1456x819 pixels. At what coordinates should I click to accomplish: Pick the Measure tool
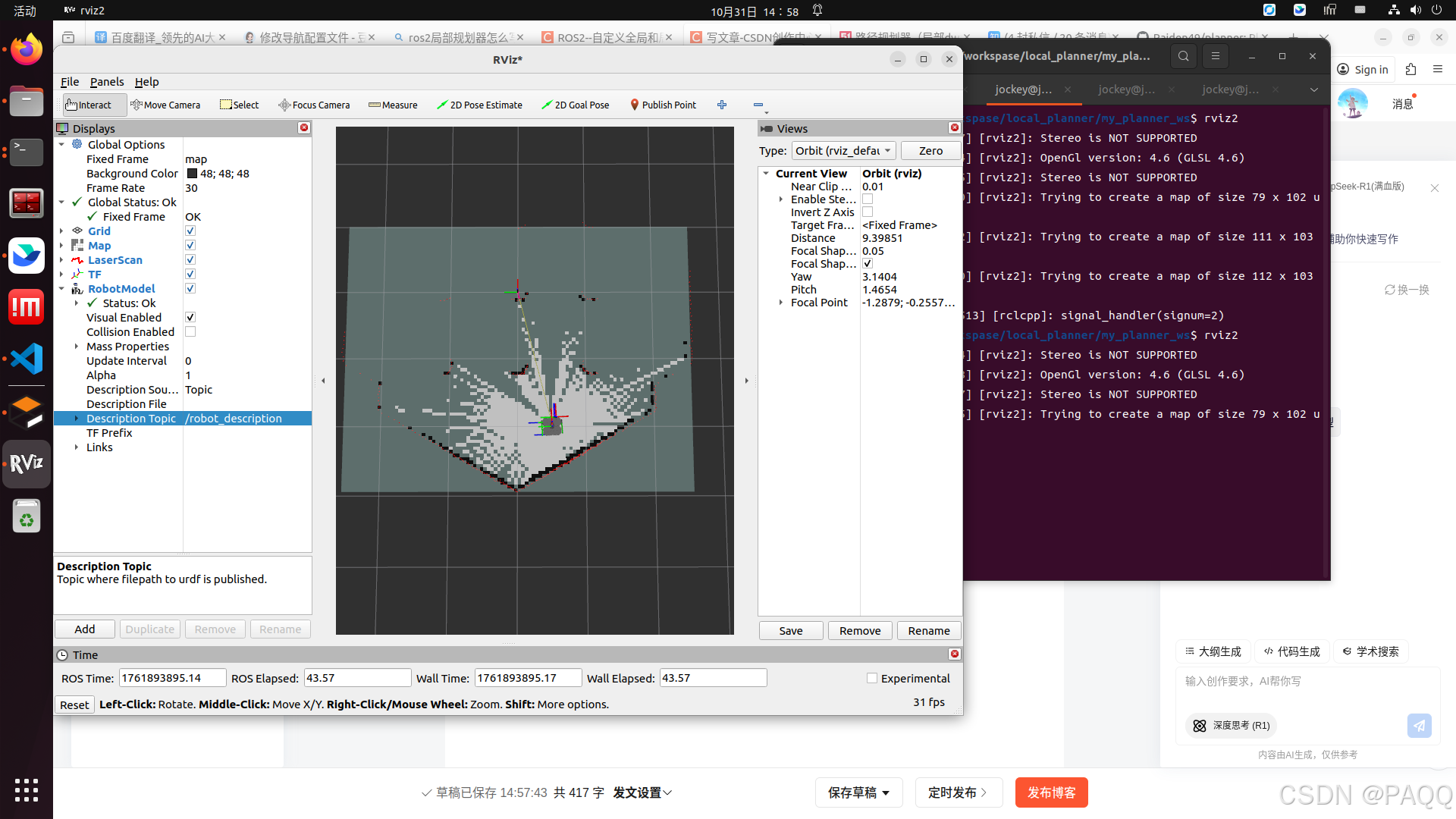(393, 105)
